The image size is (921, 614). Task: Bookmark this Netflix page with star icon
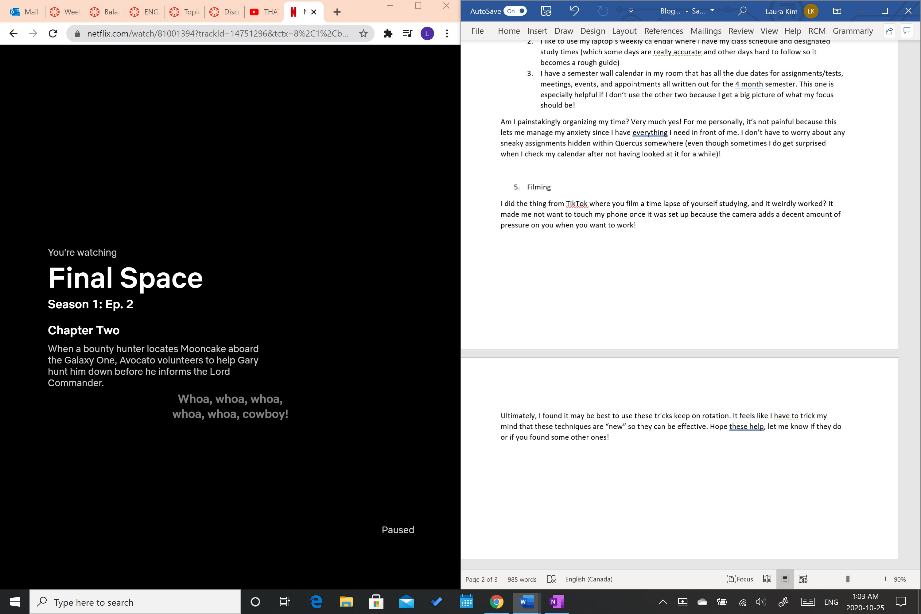pos(361,33)
